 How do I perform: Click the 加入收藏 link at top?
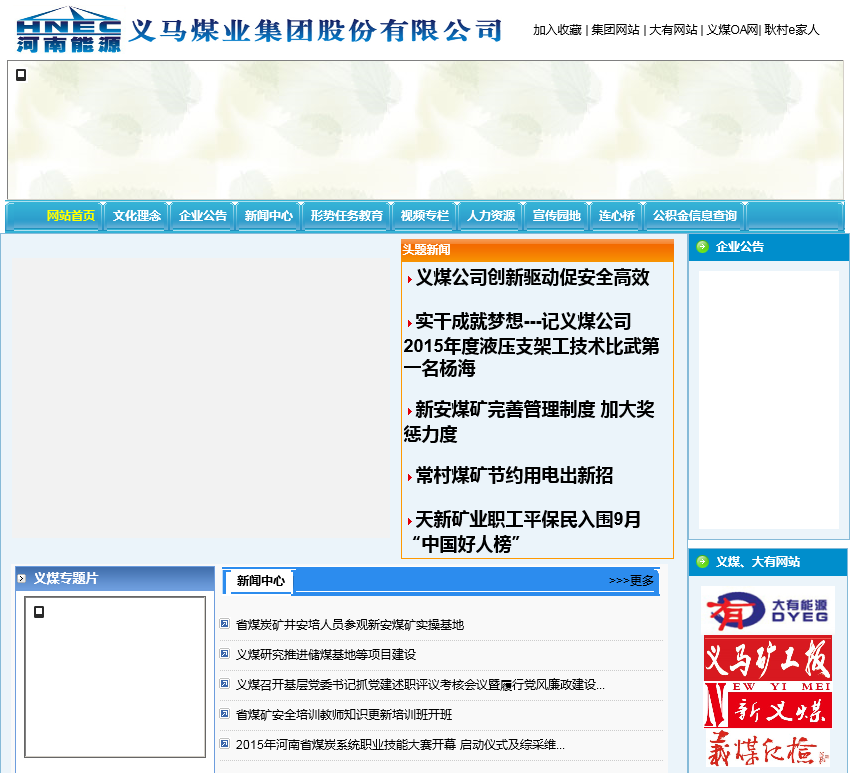coord(557,30)
